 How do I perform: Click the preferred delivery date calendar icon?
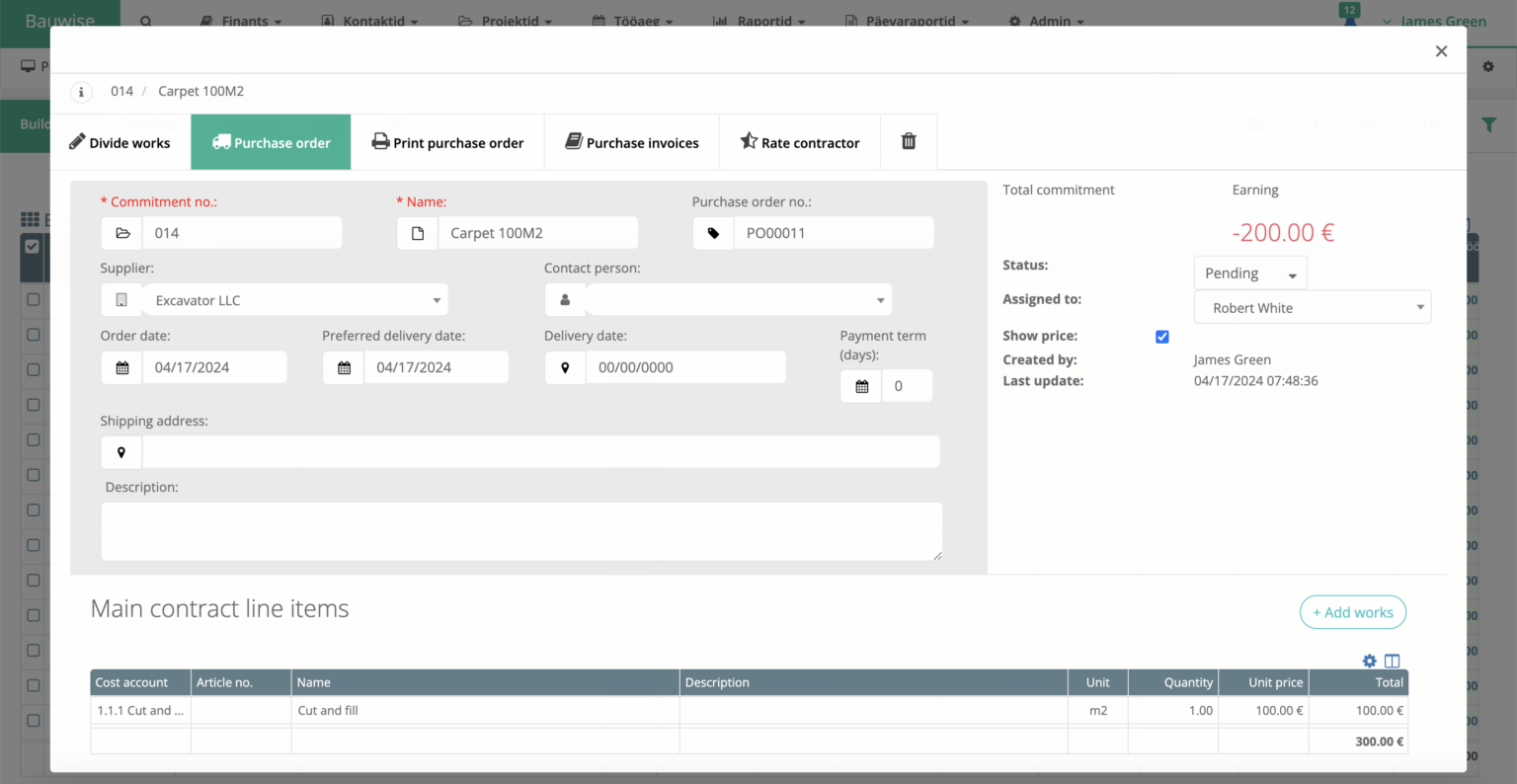pyautogui.click(x=344, y=367)
